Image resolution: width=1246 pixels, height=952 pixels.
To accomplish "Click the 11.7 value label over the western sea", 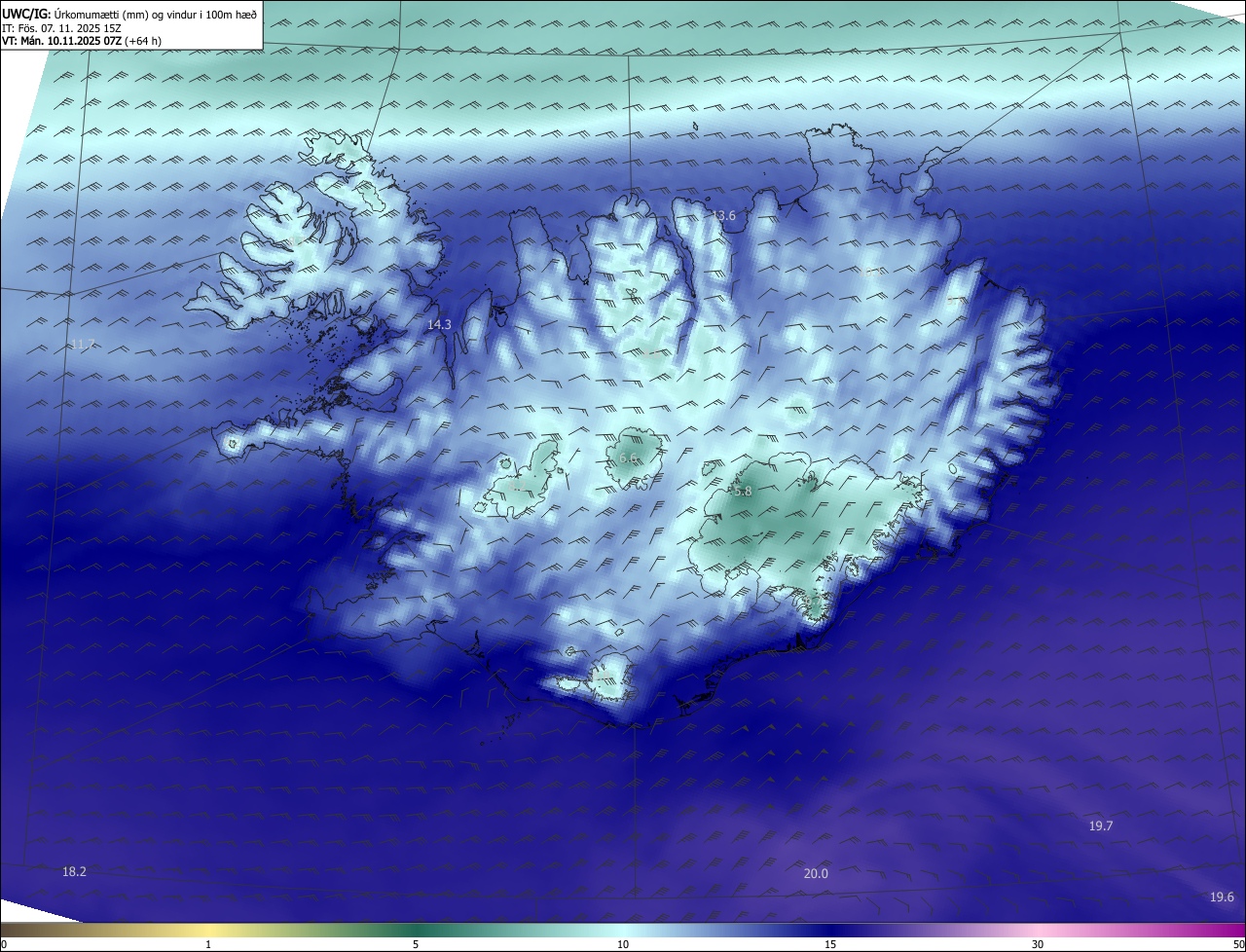I will [x=83, y=345].
